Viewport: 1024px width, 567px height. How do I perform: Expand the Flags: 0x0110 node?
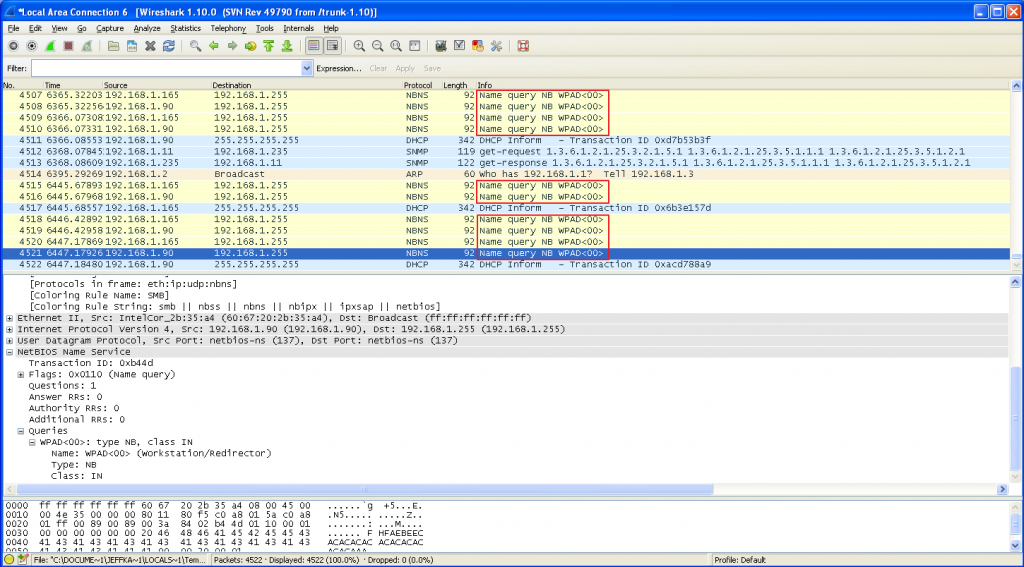coord(22,374)
